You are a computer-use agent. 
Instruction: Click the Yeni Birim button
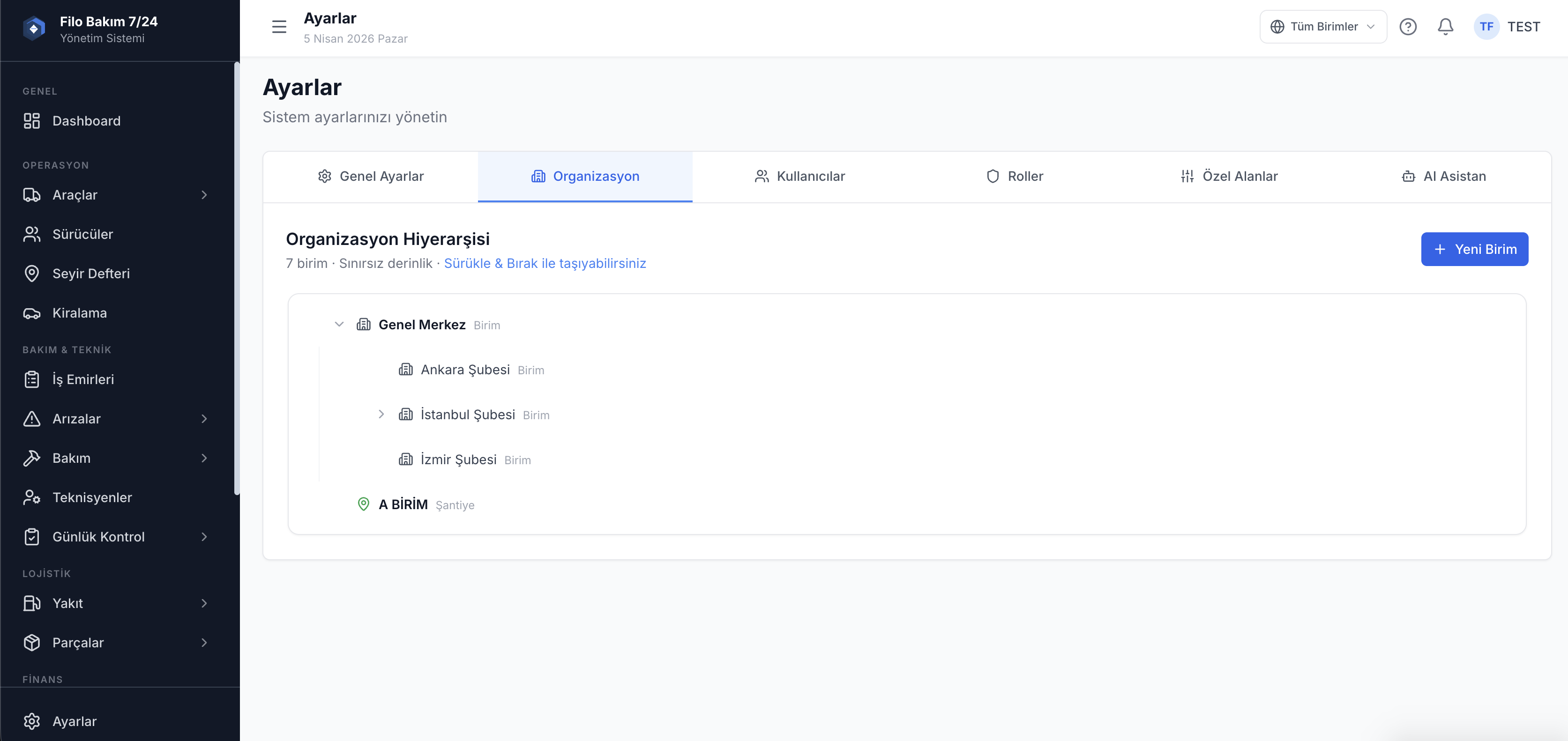[1474, 250]
